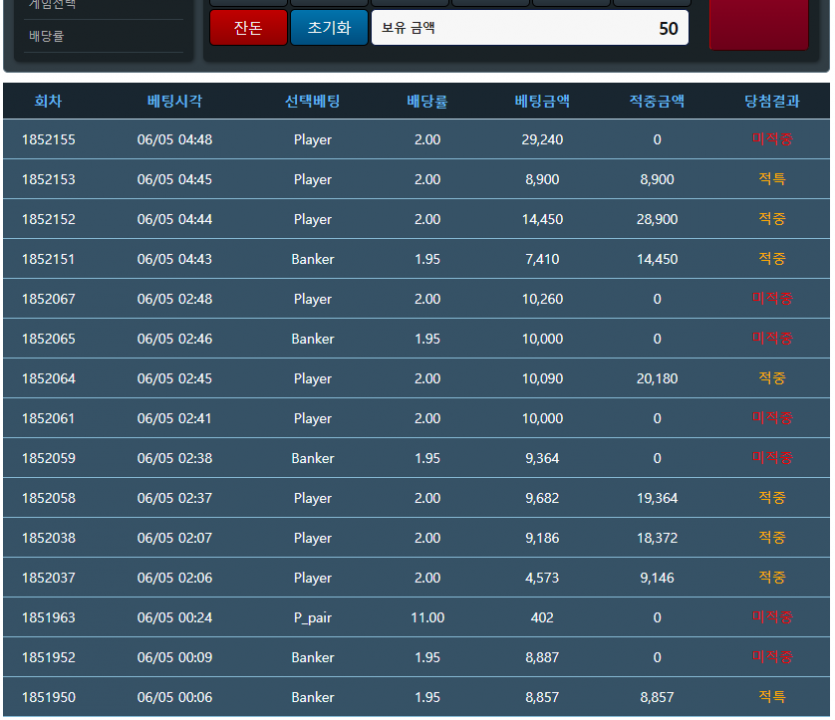Click the 미적중 result for round 1852065
The image size is (835, 720).
pyautogui.click(x=772, y=338)
